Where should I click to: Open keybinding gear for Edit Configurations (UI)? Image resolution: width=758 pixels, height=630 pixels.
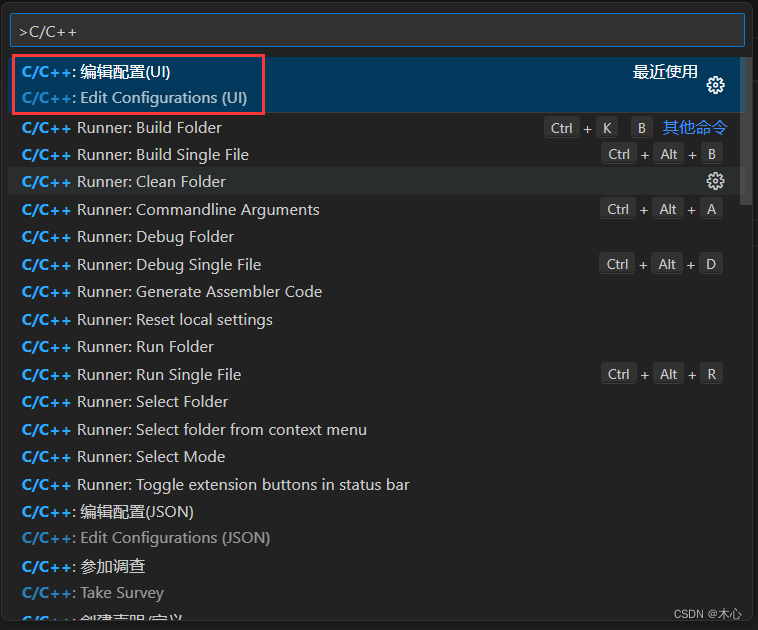(715, 85)
